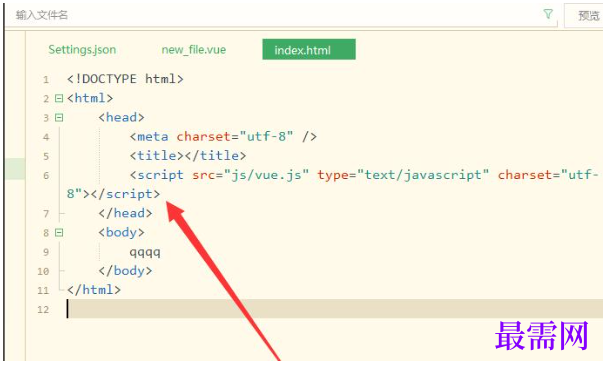Click the qqqq text in body
607x367 pixels.
pyautogui.click(x=145, y=252)
